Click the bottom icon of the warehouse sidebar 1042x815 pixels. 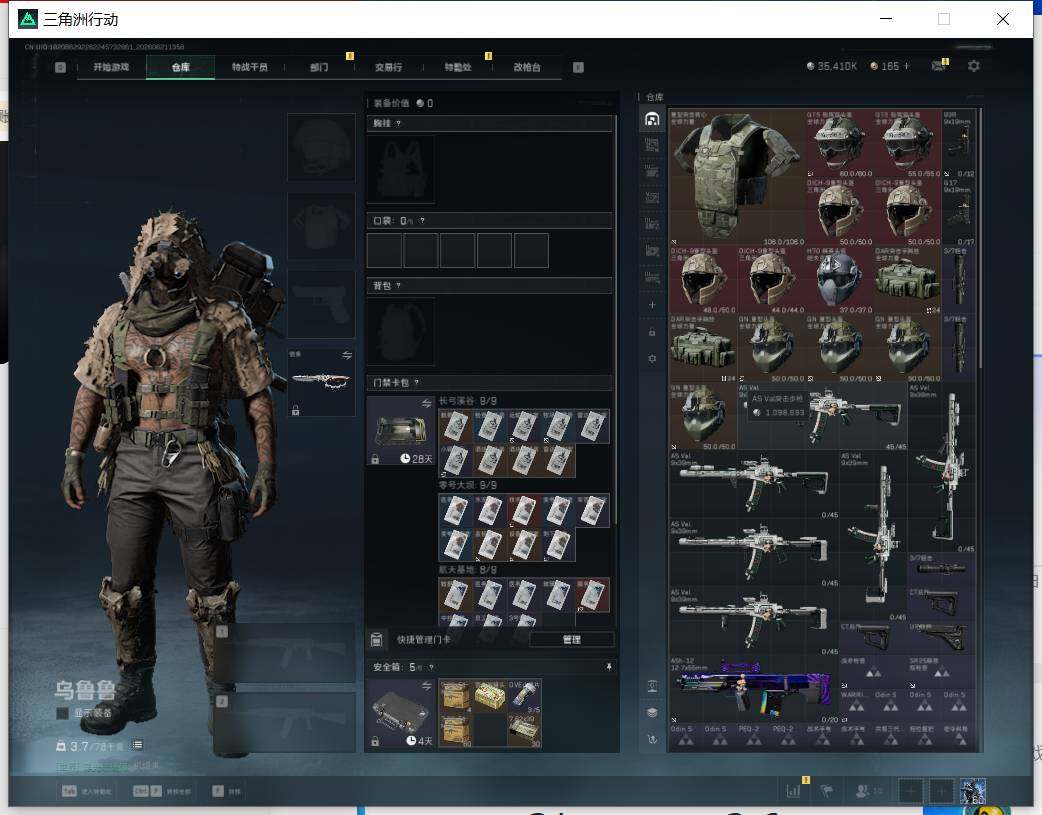(652, 739)
